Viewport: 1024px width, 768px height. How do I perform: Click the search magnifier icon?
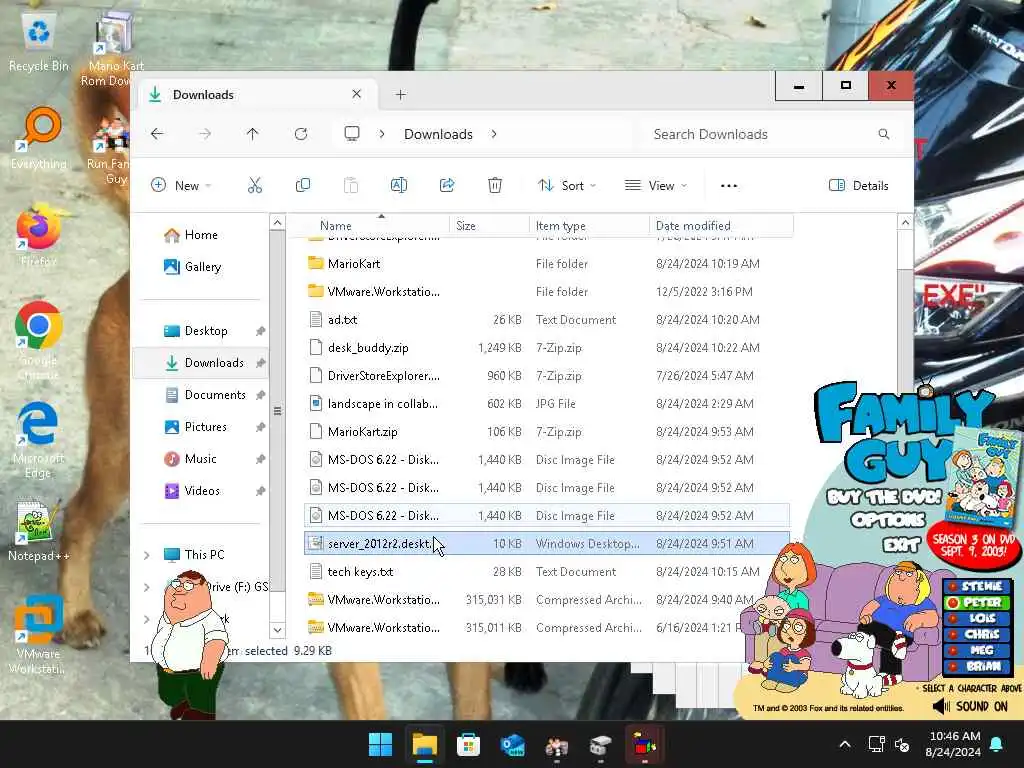coord(884,134)
